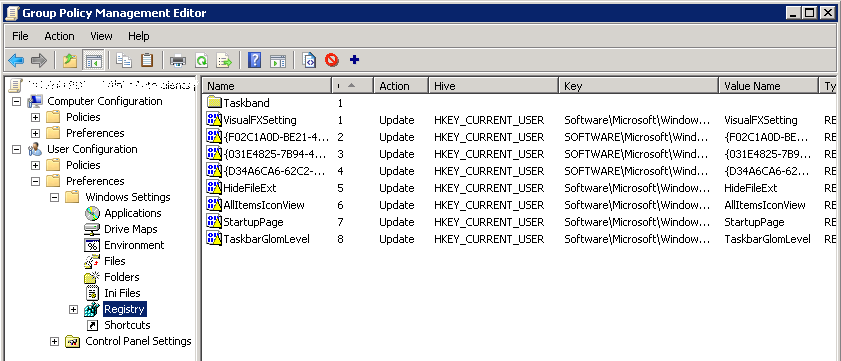Select the User Configuration tree node
The height and width of the screenshot is (361, 841).
(x=92, y=149)
